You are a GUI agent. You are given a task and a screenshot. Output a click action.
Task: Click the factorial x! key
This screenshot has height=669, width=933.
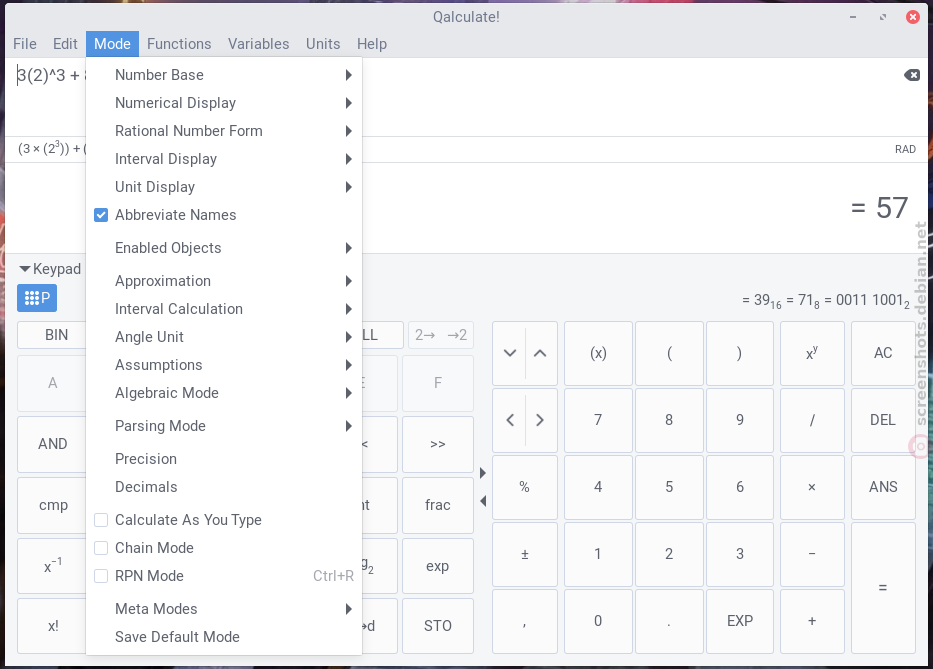coord(53,626)
